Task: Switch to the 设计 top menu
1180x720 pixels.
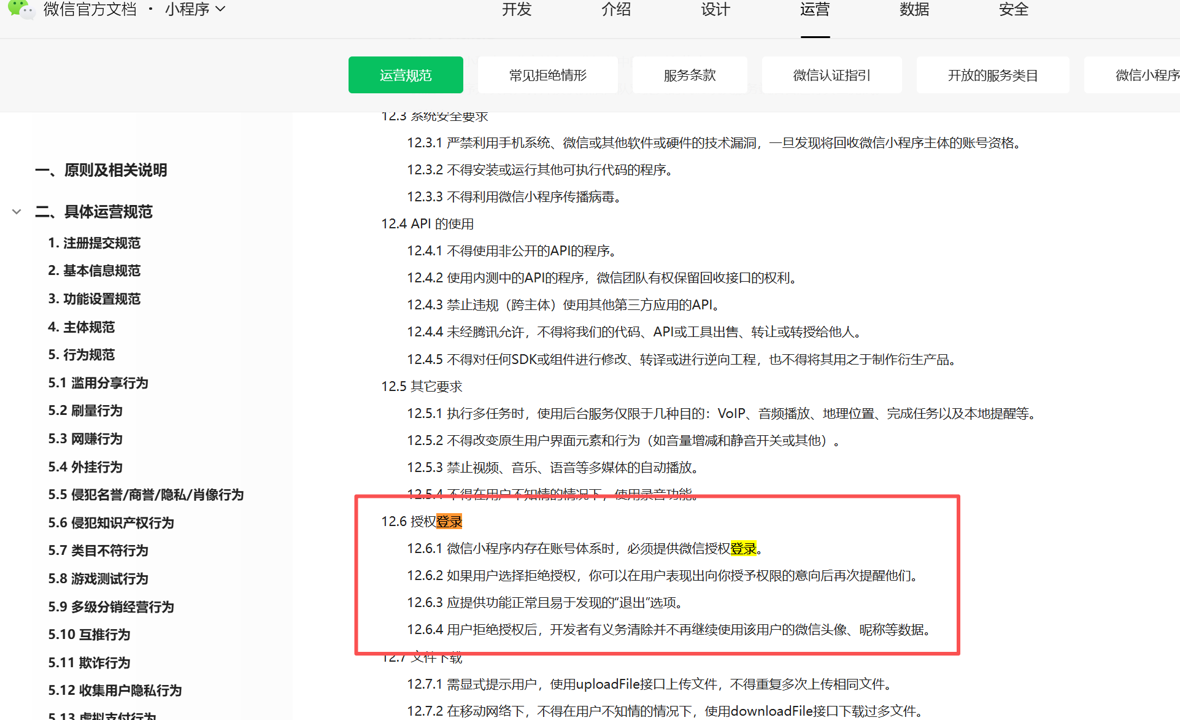Action: [x=715, y=10]
